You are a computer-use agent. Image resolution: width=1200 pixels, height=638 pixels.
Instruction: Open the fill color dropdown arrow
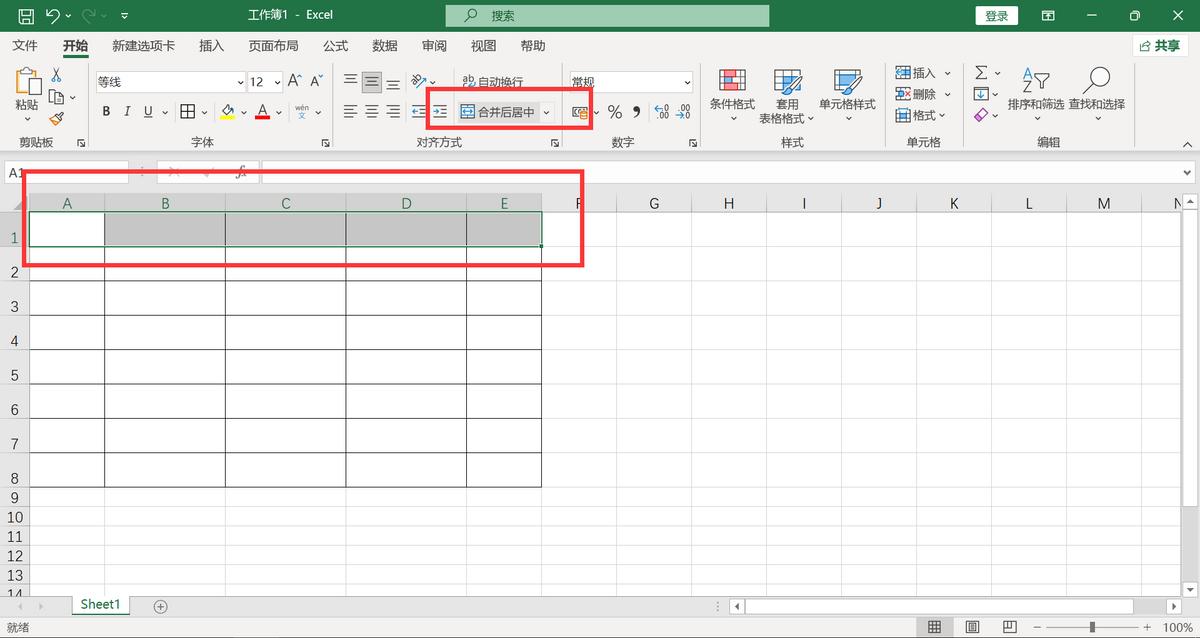click(x=243, y=111)
